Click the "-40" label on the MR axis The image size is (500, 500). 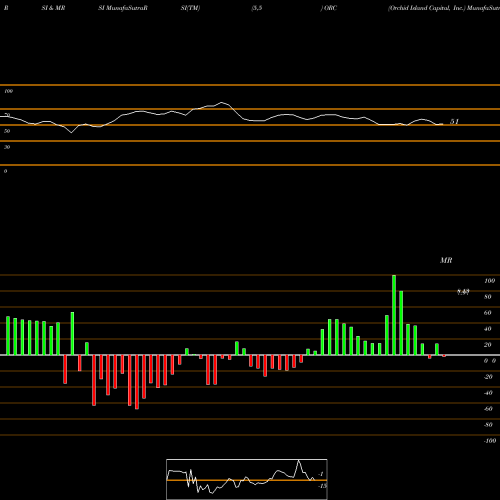coord(489,393)
